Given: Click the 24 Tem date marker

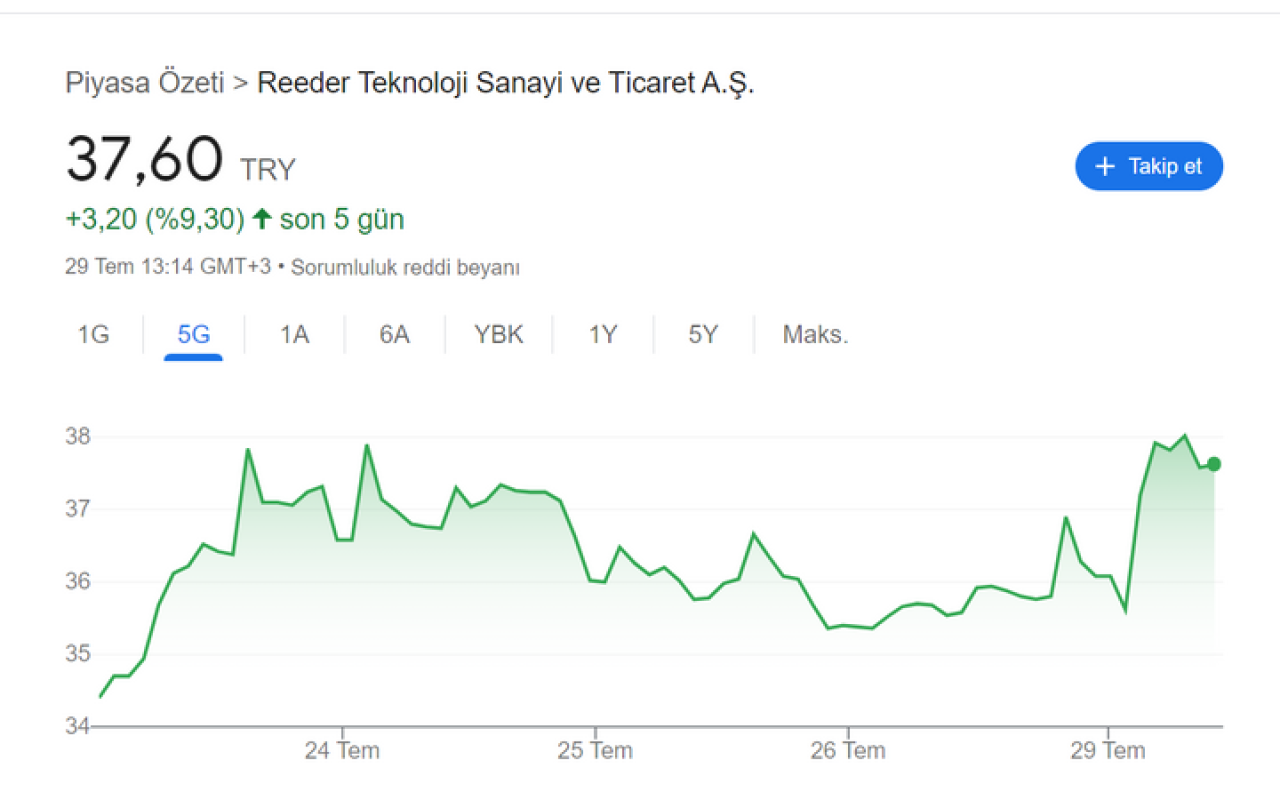Looking at the screenshot, I should pos(342,751).
